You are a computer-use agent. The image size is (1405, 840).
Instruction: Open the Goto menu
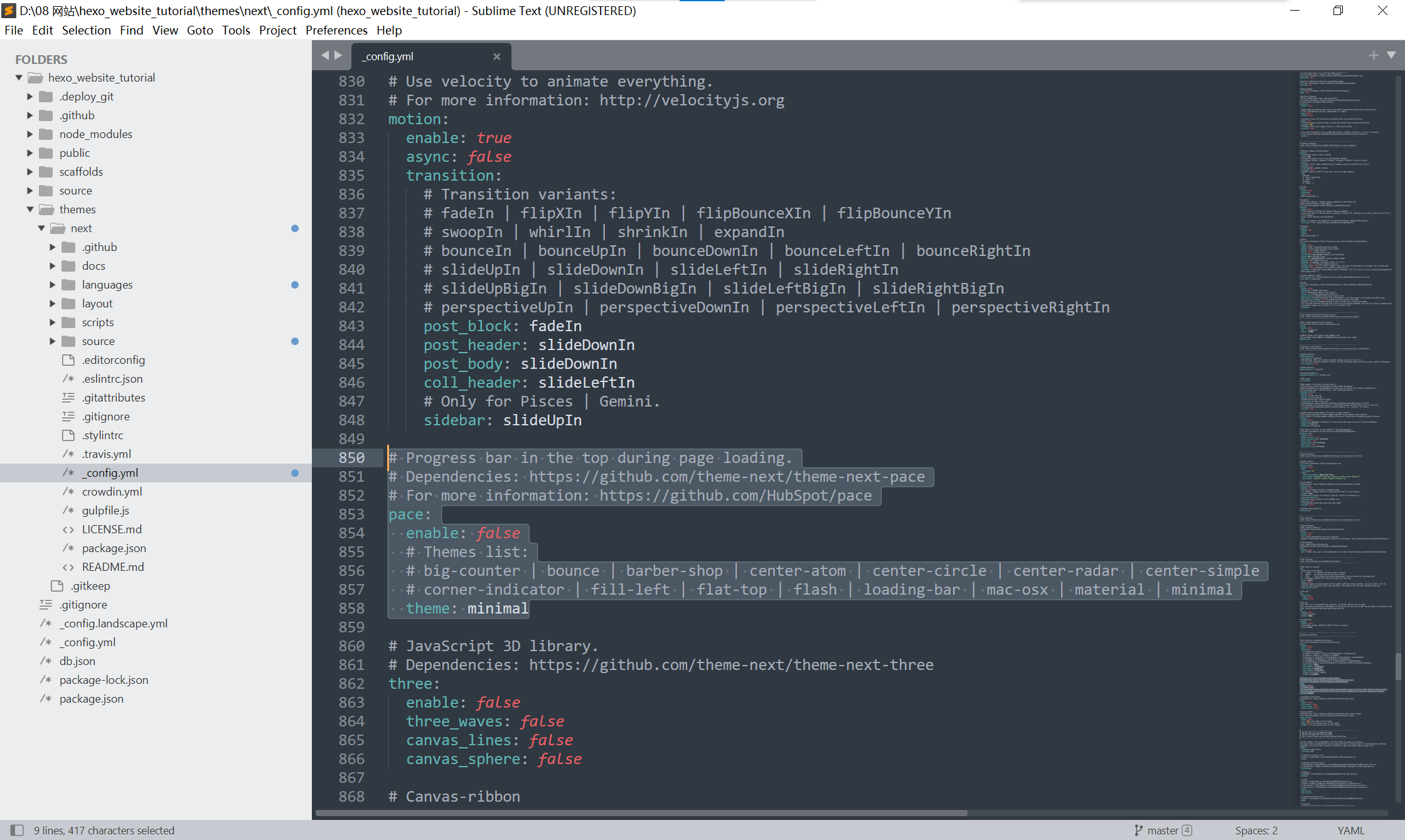(x=200, y=30)
